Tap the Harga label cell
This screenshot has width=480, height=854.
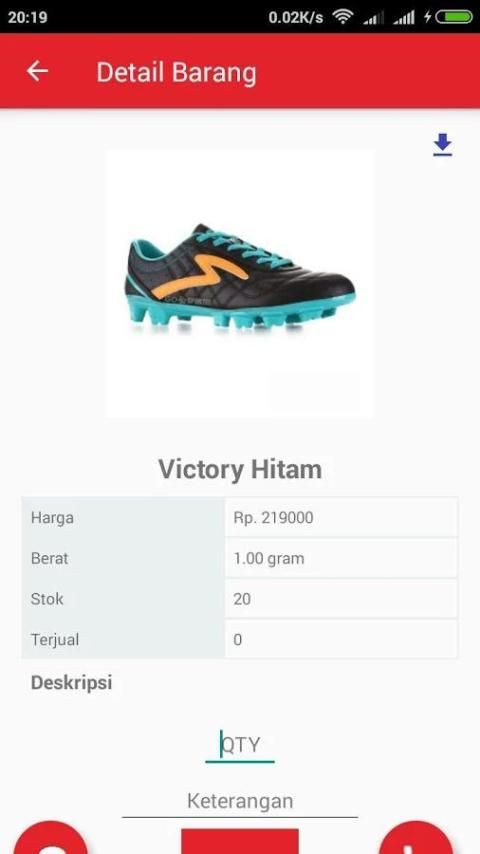click(123, 517)
